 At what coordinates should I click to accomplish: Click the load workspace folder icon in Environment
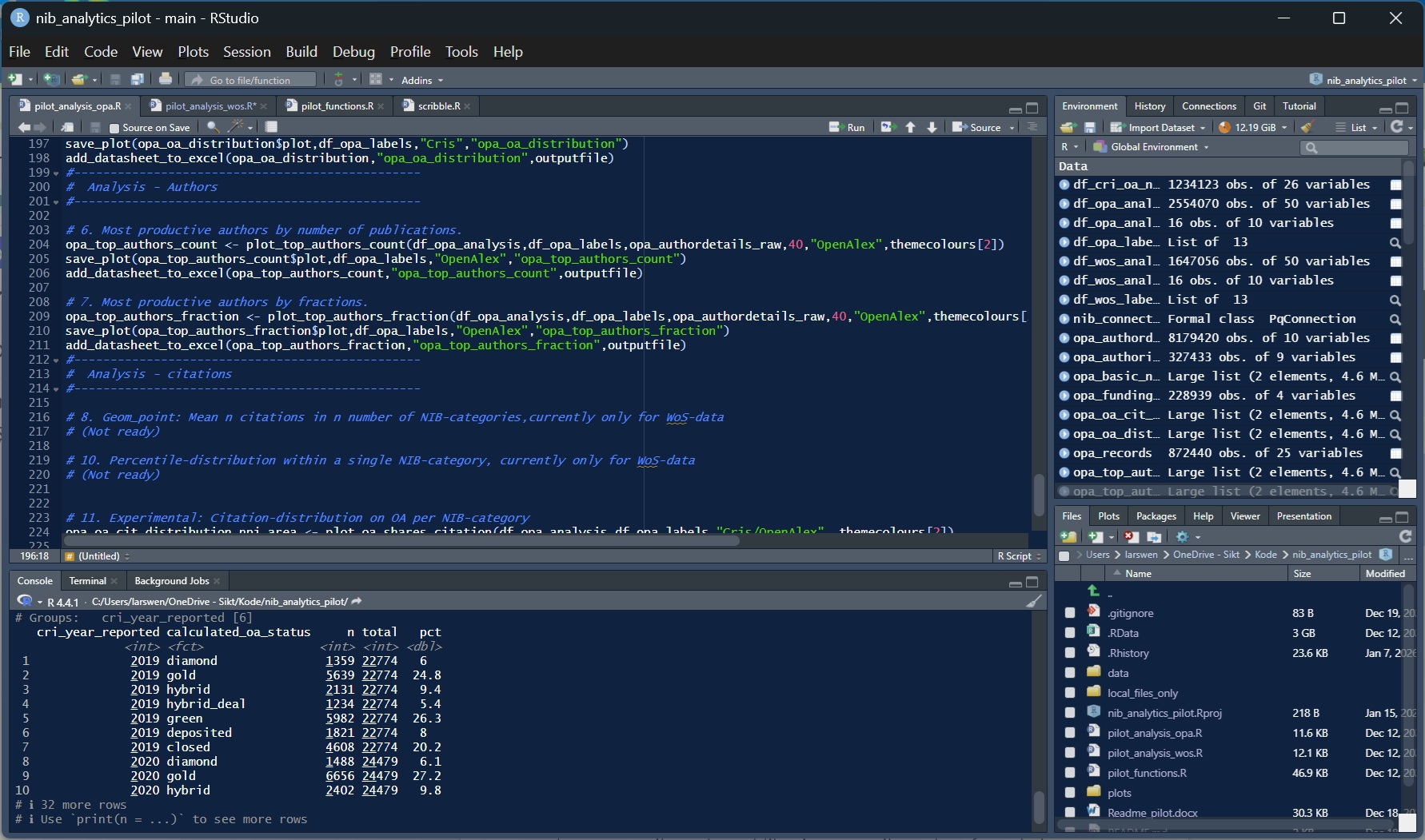coord(1067,127)
